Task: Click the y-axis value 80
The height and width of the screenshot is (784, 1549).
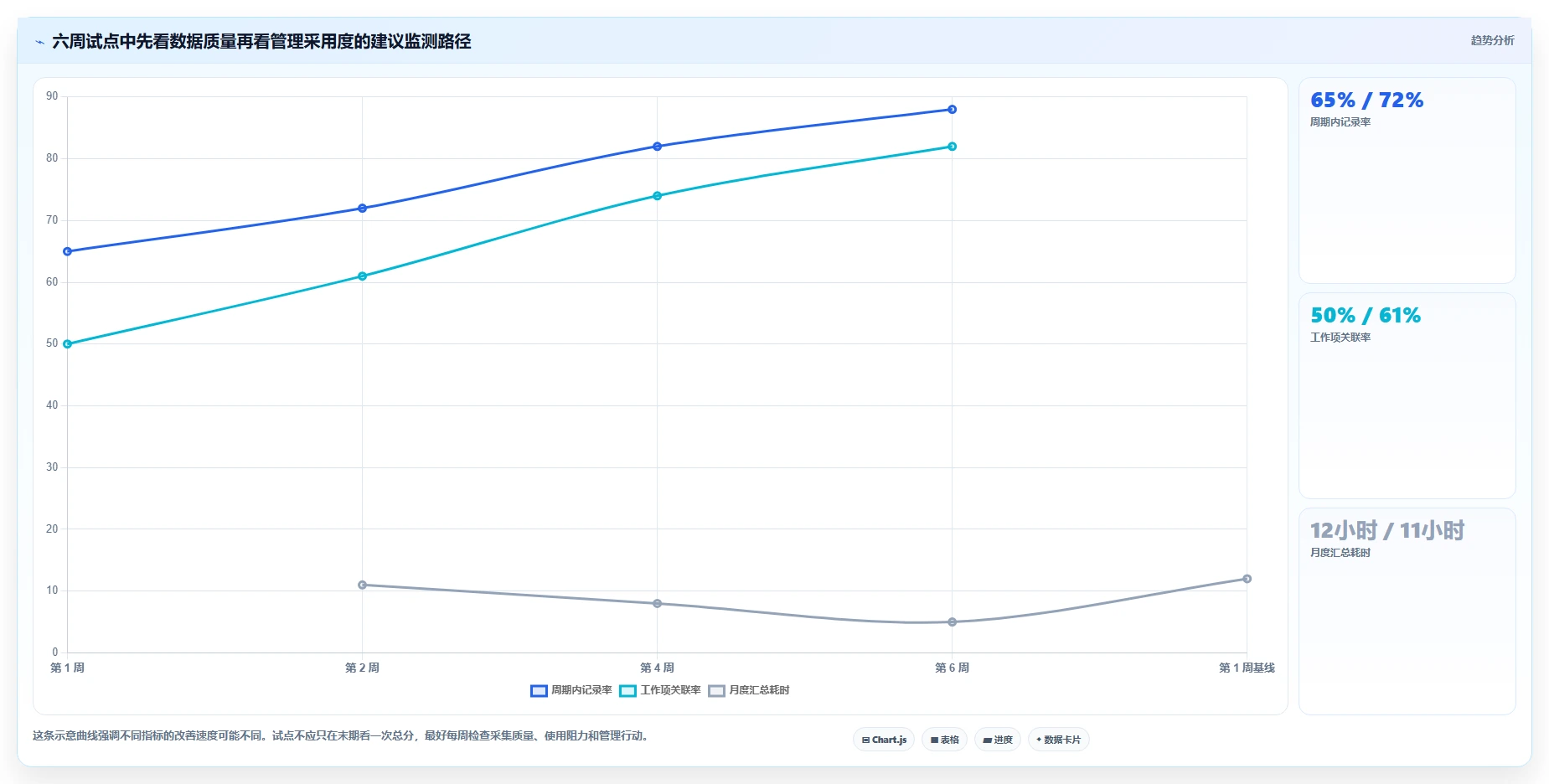Action: (52, 158)
